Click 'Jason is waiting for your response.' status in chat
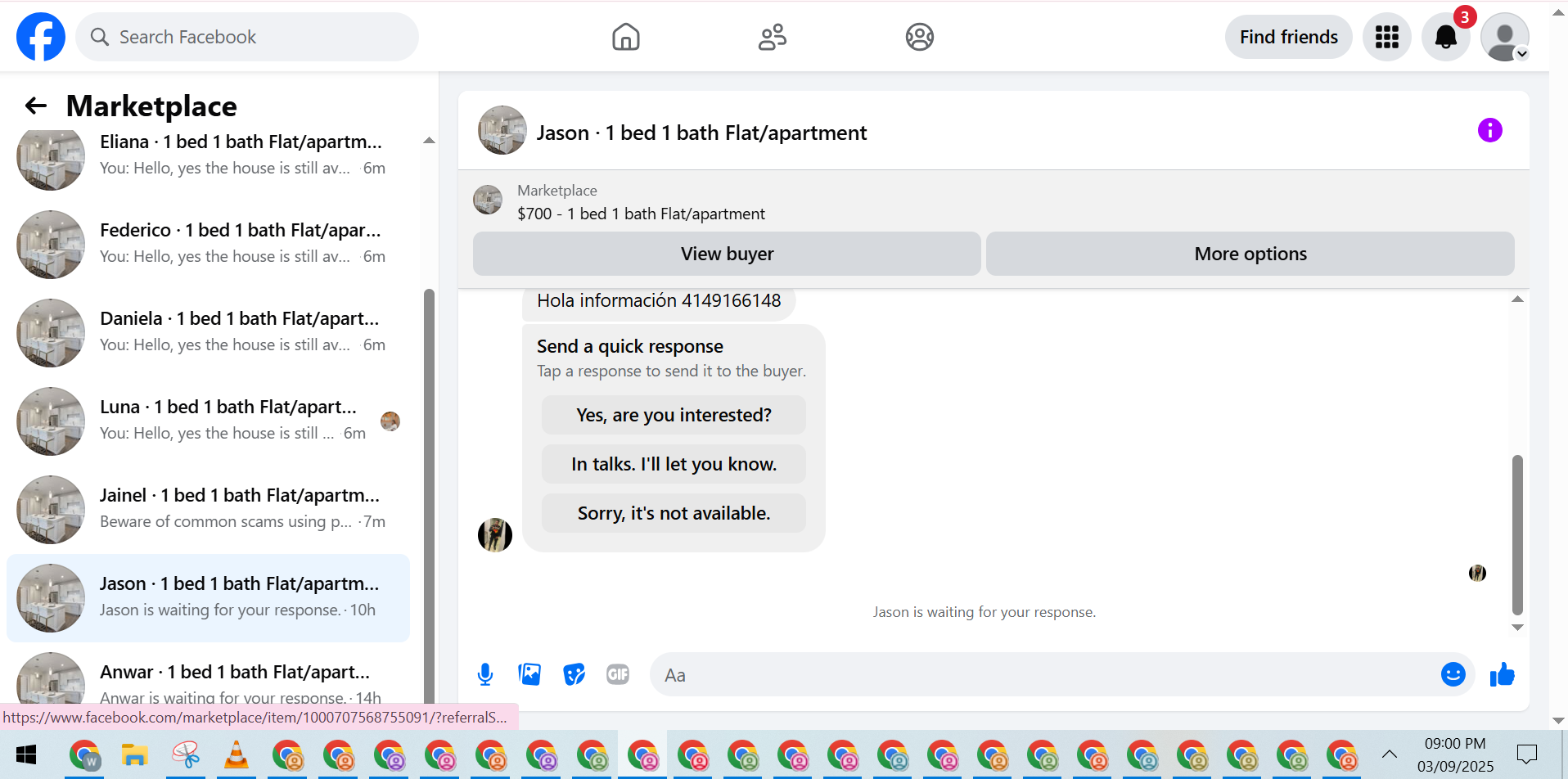Image resolution: width=1568 pixels, height=779 pixels. [984, 612]
